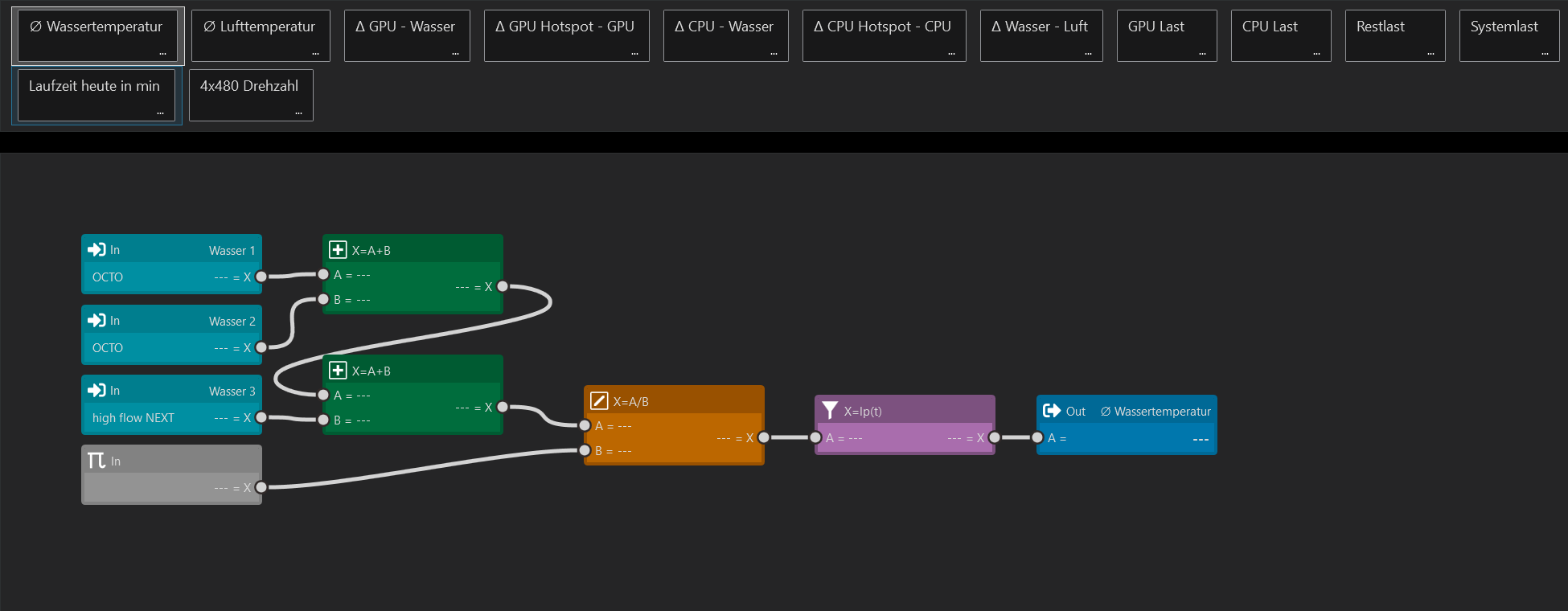The height and width of the screenshot is (611, 1568).
Task: Open ellipsis options on Laufzeit heute in min
Action: (x=160, y=113)
